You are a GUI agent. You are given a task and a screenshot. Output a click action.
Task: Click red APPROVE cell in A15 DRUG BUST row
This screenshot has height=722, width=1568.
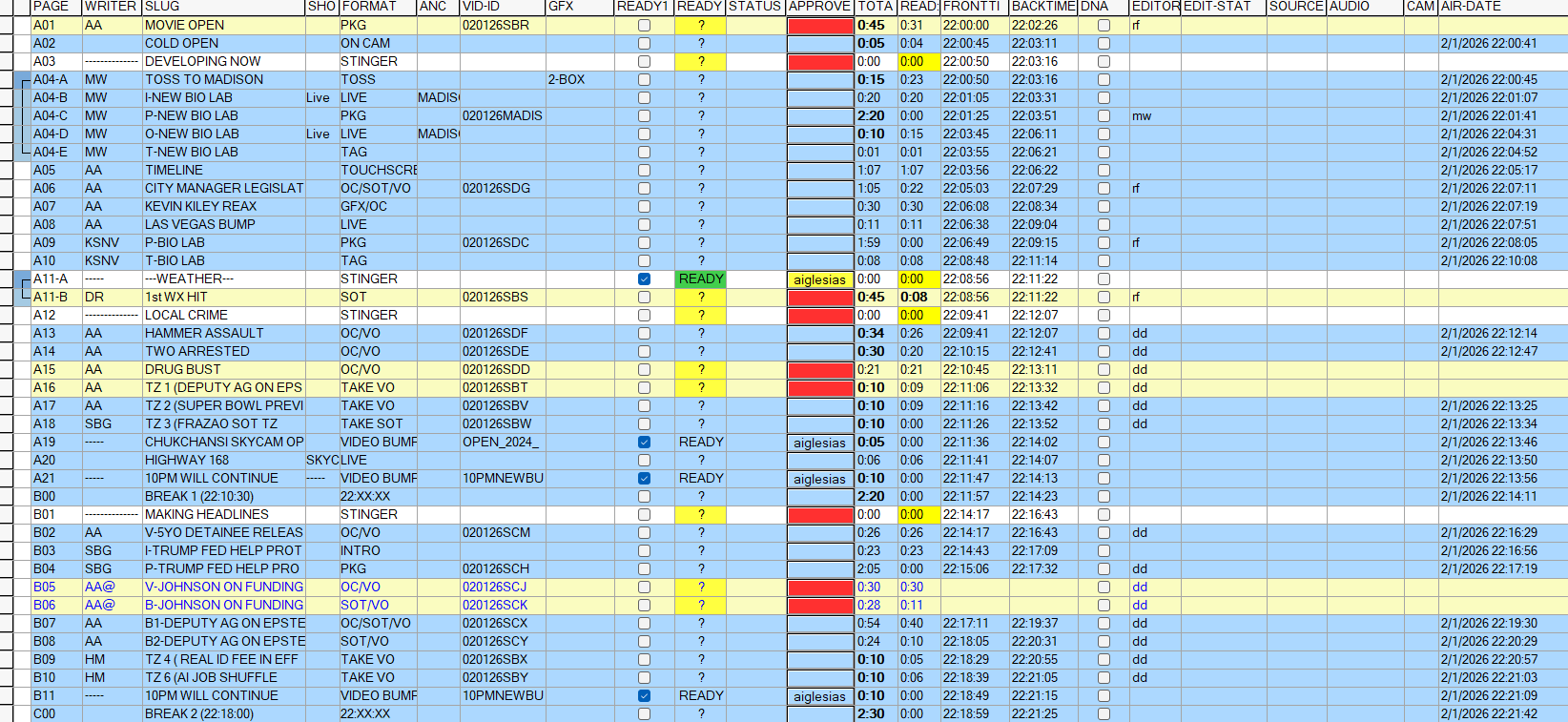click(x=819, y=370)
